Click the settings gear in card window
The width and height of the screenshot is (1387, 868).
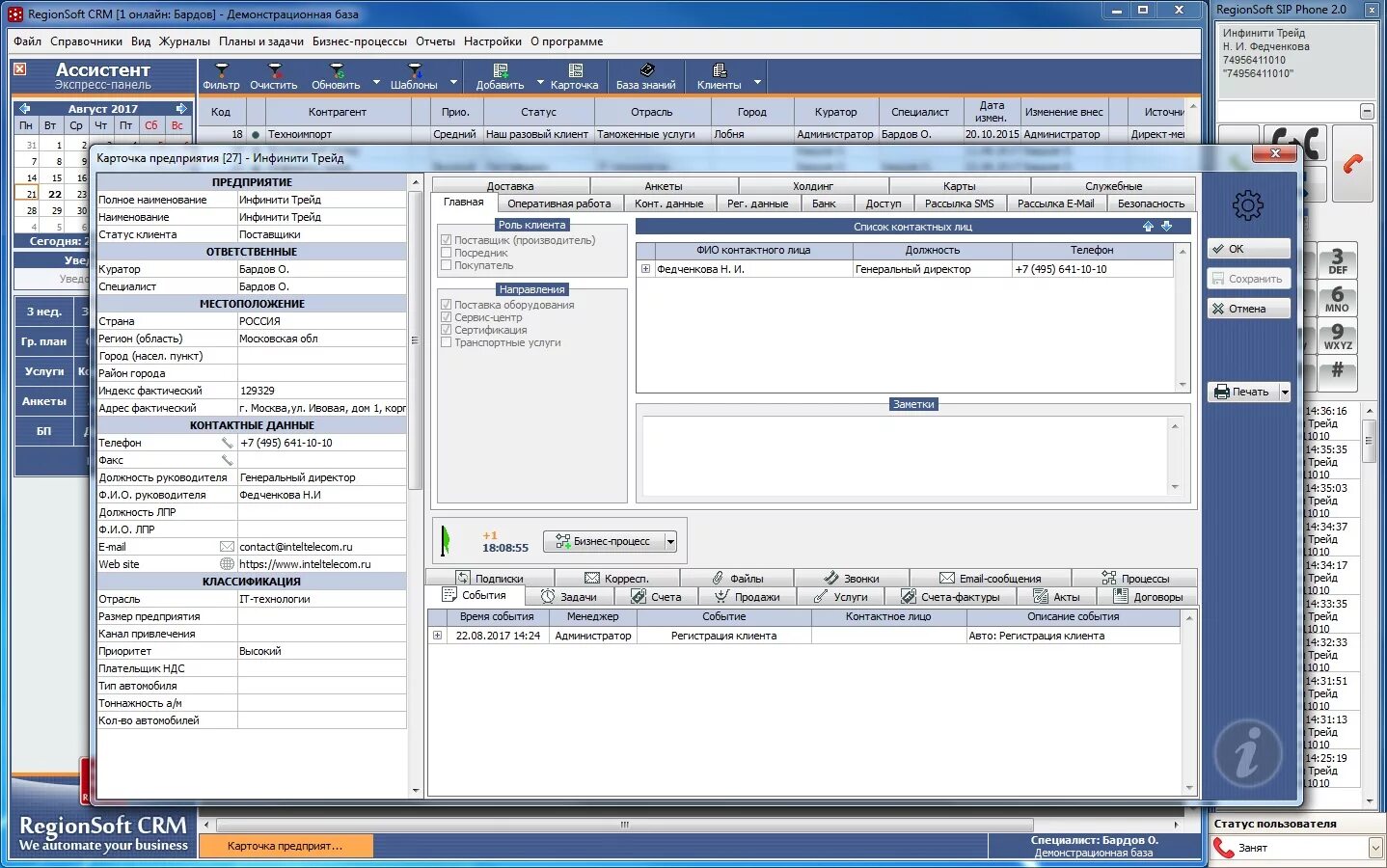(x=1247, y=204)
